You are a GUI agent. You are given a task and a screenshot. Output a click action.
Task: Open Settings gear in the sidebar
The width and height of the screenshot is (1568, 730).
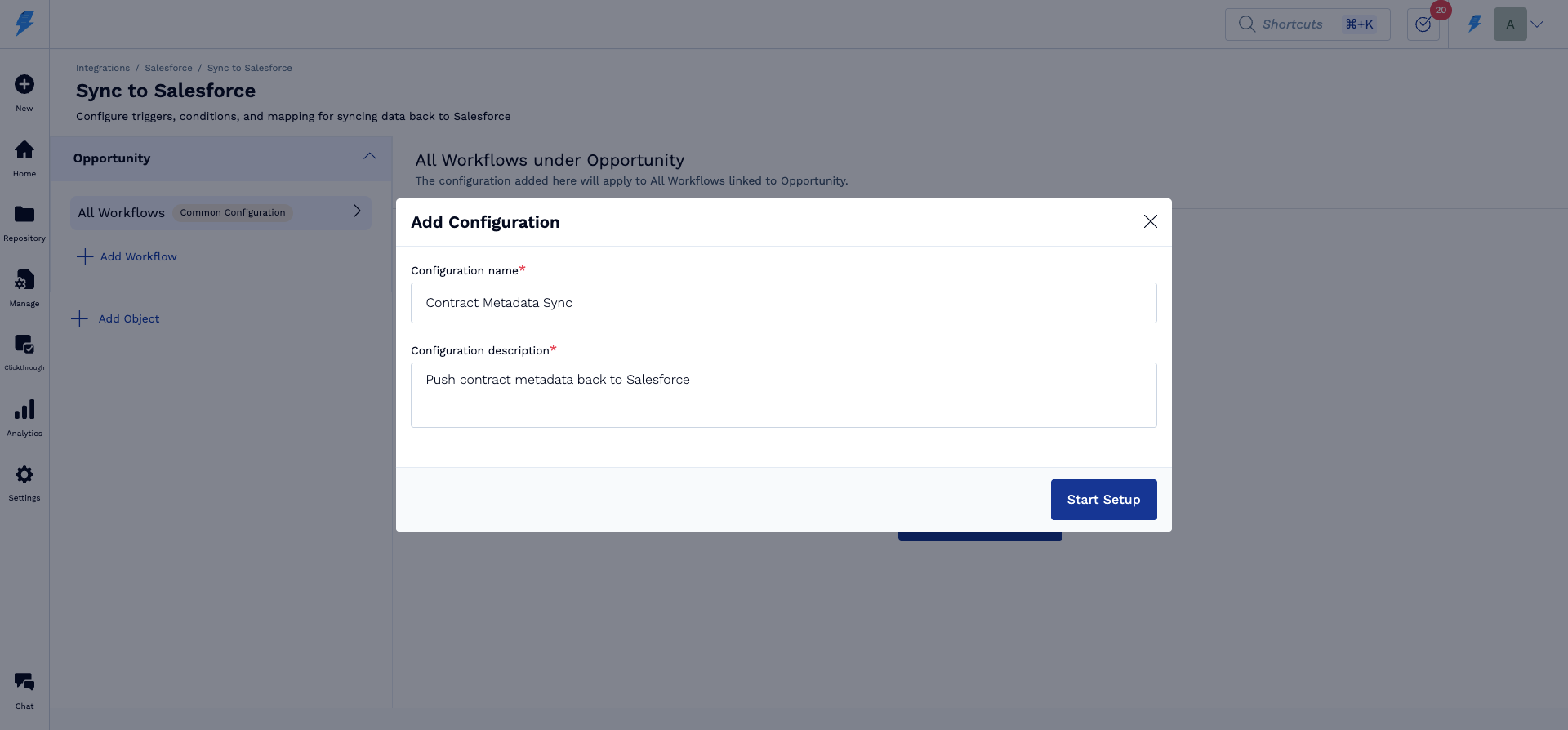[24, 475]
